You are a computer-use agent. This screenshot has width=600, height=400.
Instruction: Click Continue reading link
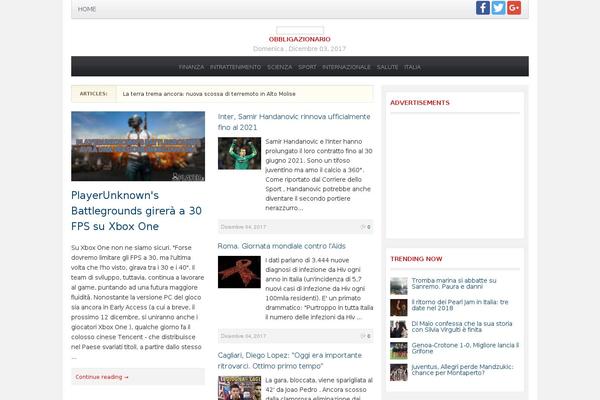tap(102, 377)
